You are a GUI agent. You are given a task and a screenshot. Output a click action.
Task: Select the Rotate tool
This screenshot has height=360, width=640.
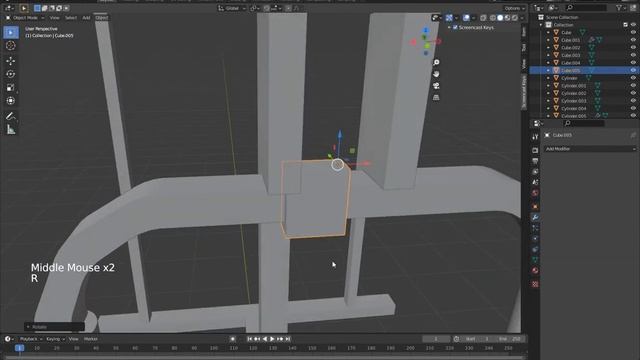(x=11, y=74)
